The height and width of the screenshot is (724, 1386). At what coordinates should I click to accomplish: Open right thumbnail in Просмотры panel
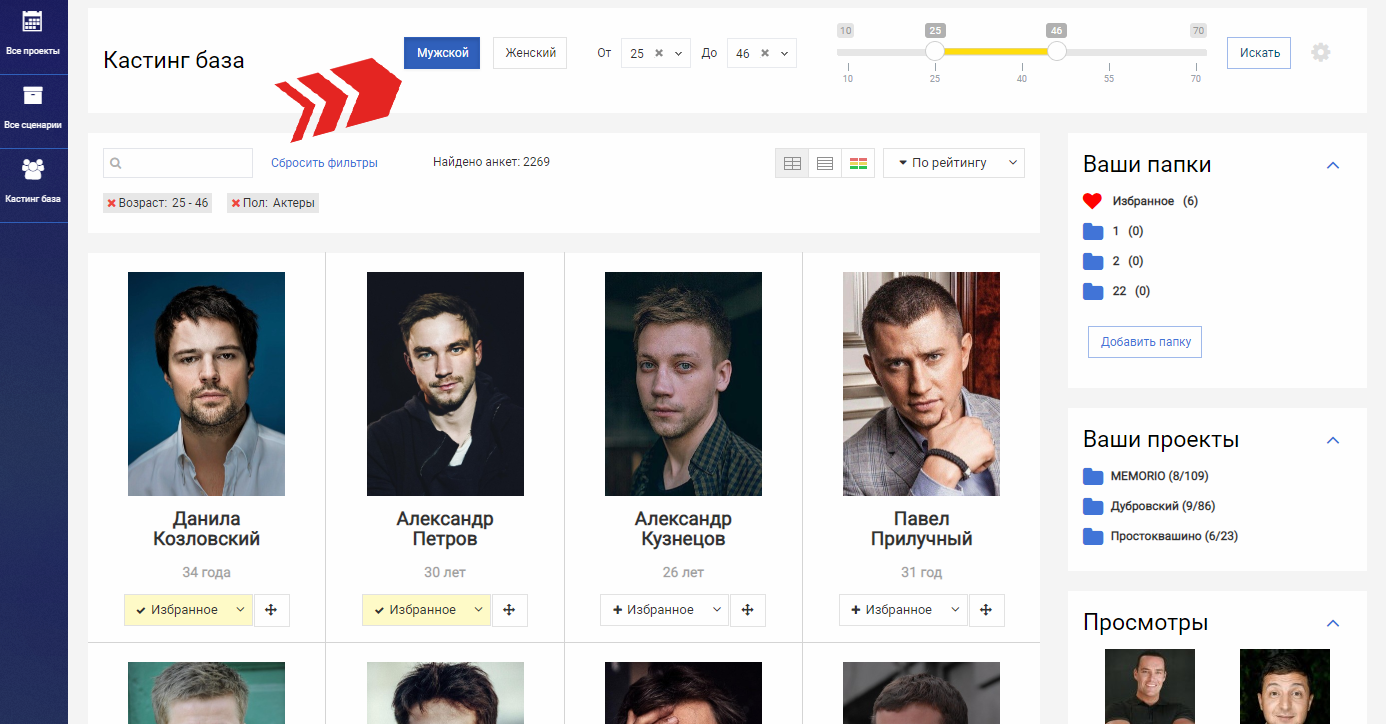pyautogui.click(x=1285, y=686)
